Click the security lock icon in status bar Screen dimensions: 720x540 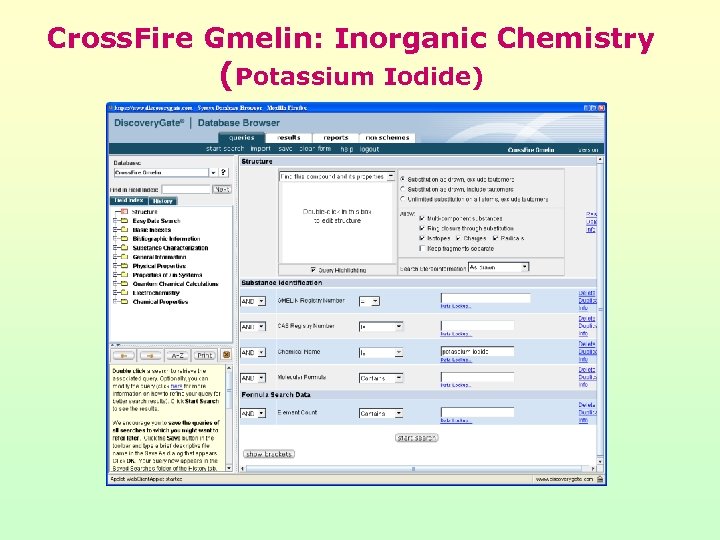tap(600, 479)
